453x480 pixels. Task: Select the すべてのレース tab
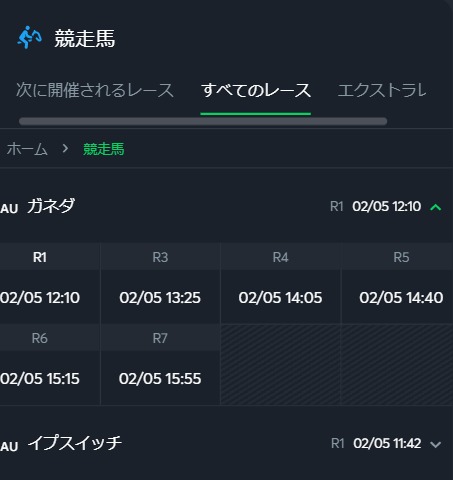[256, 90]
